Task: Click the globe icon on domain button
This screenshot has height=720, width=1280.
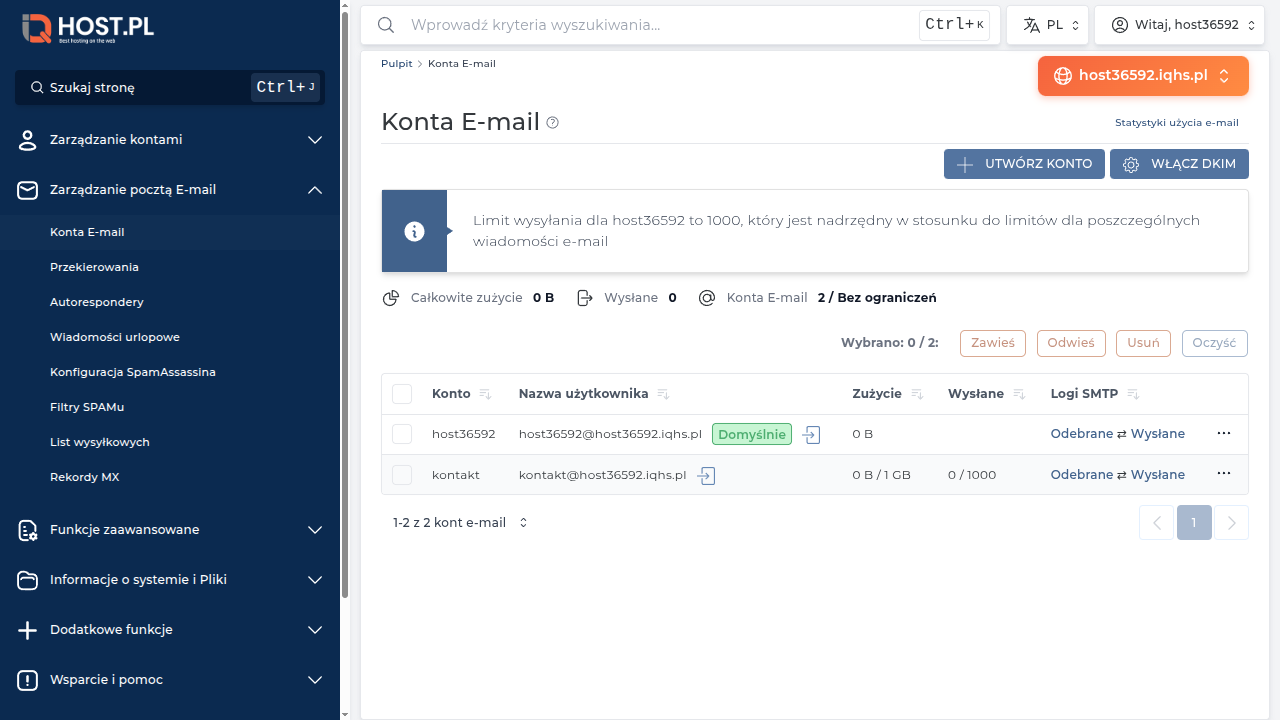Action: [1063, 76]
